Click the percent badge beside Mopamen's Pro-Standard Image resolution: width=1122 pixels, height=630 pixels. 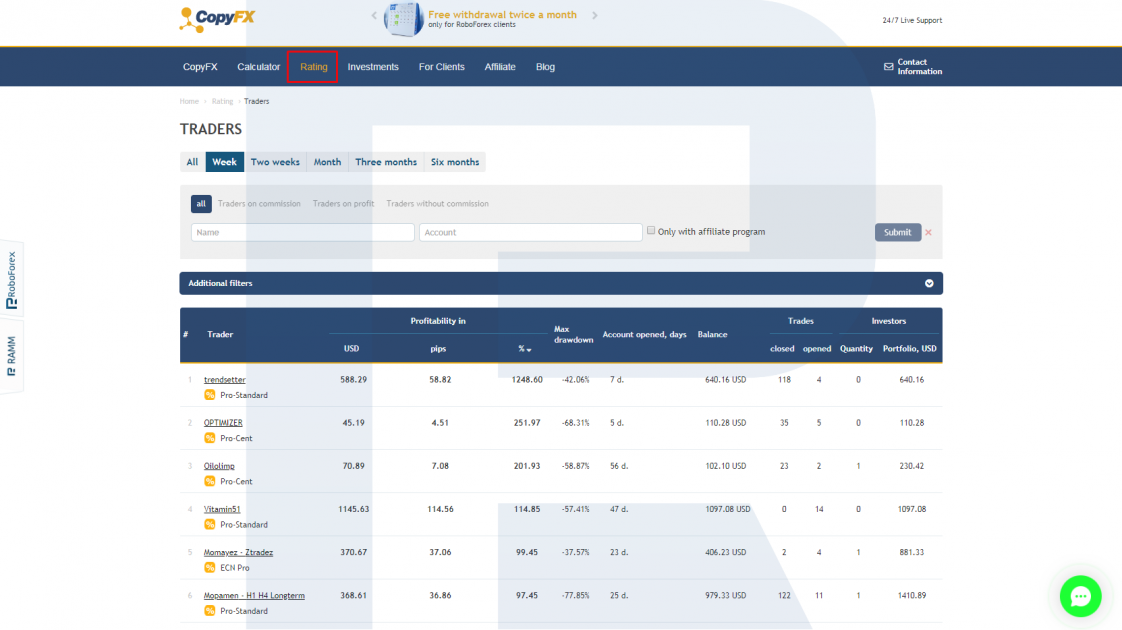[x=210, y=611]
